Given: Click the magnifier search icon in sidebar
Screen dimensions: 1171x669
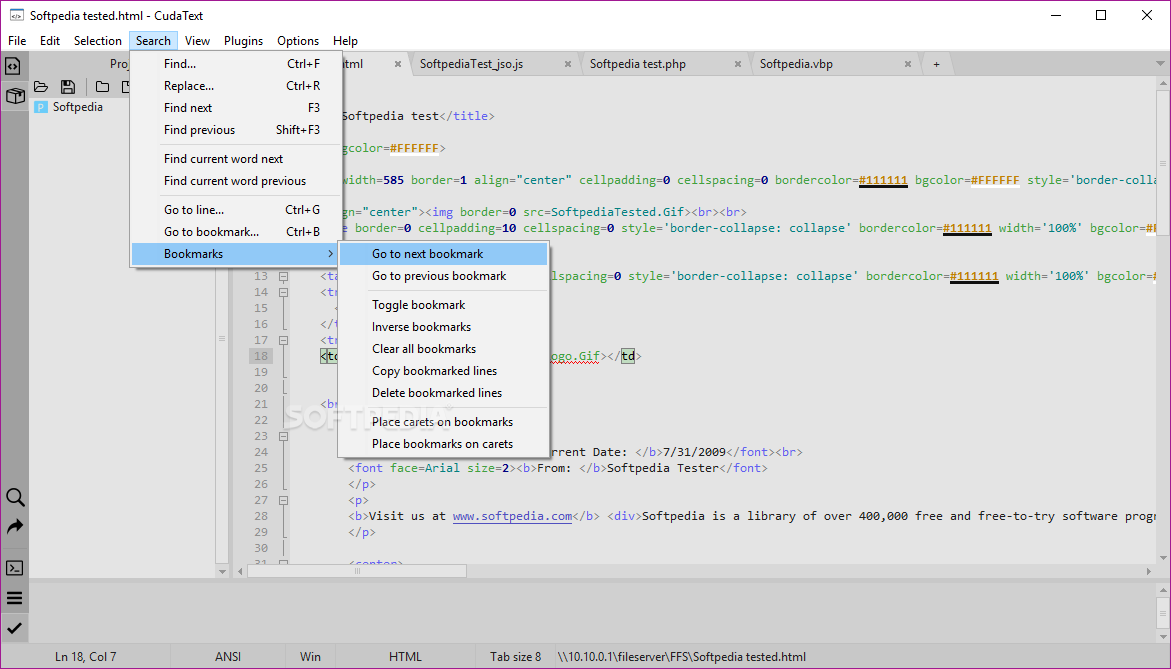Looking at the screenshot, I should click(14, 497).
